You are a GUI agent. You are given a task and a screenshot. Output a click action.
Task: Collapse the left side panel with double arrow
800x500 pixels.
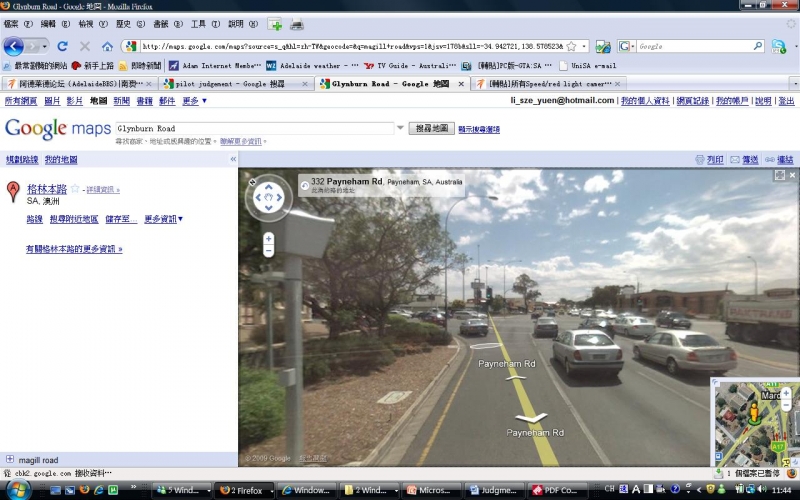(233, 159)
